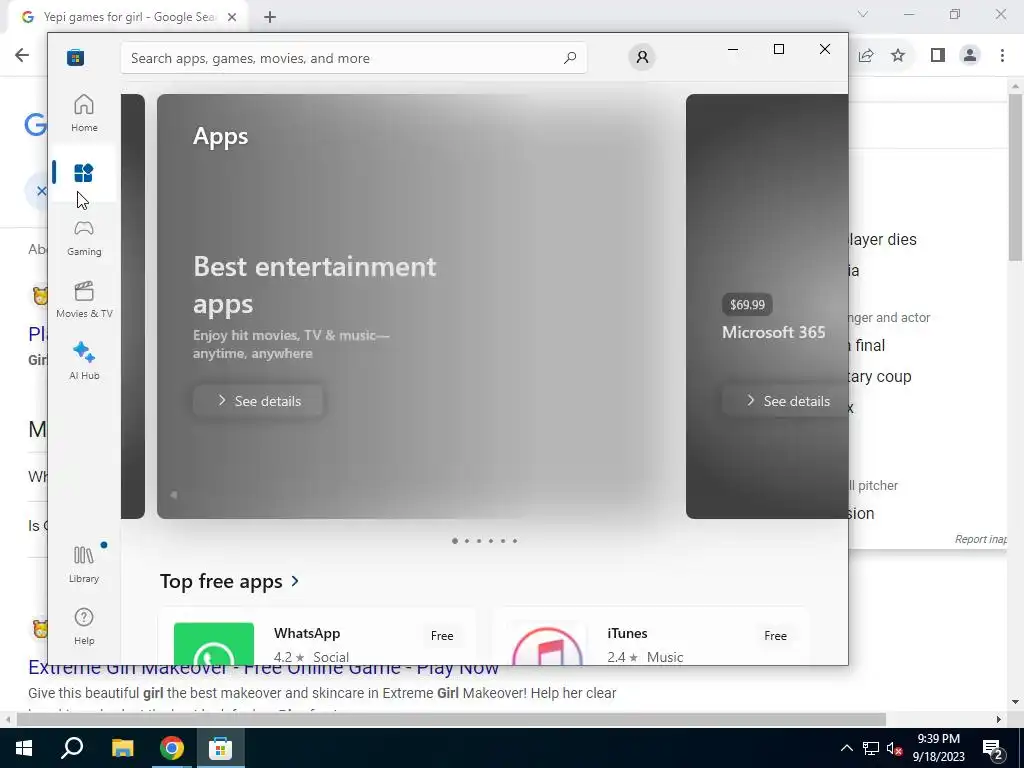The width and height of the screenshot is (1024, 768).
Task: Click Chrome horizontal scrollbar right arrow
Action: pyautogui.click(x=999, y=719)
